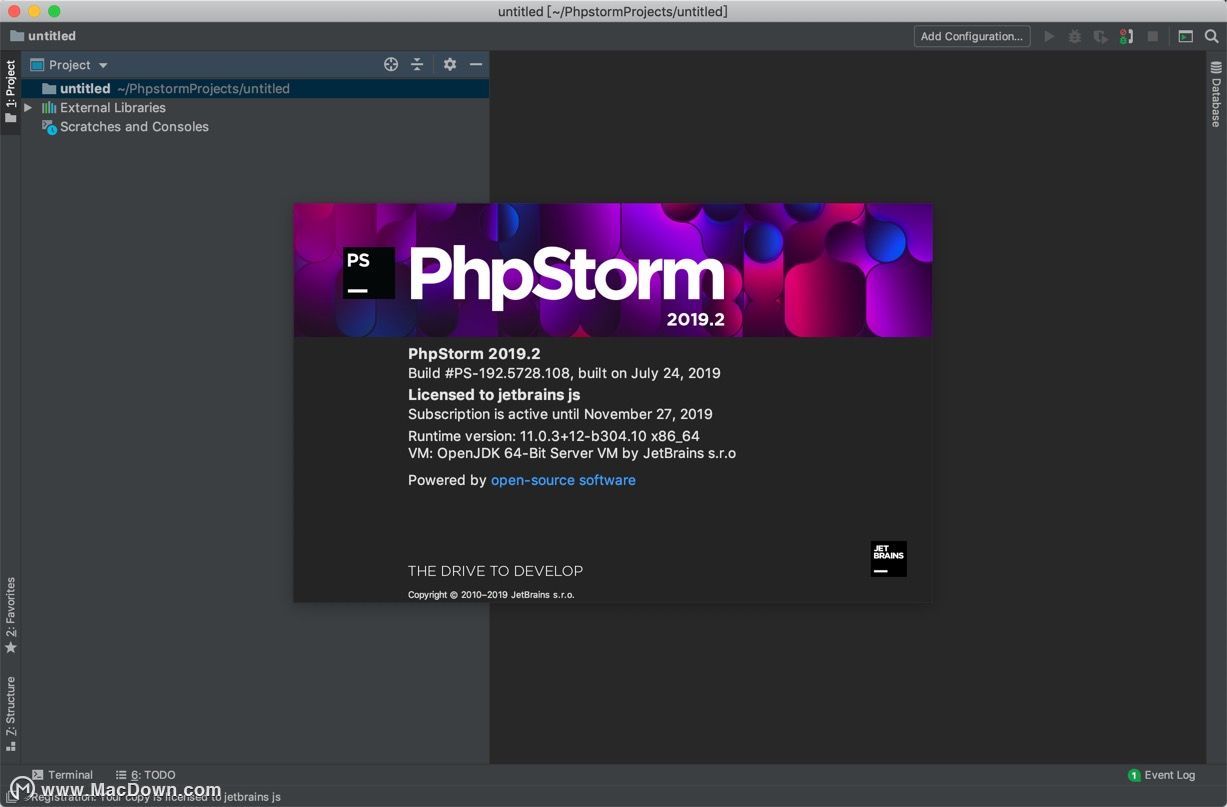The image size is (1227, 807).
Task: Click the Subscription is active until line
Action: [x=560, y=414]
